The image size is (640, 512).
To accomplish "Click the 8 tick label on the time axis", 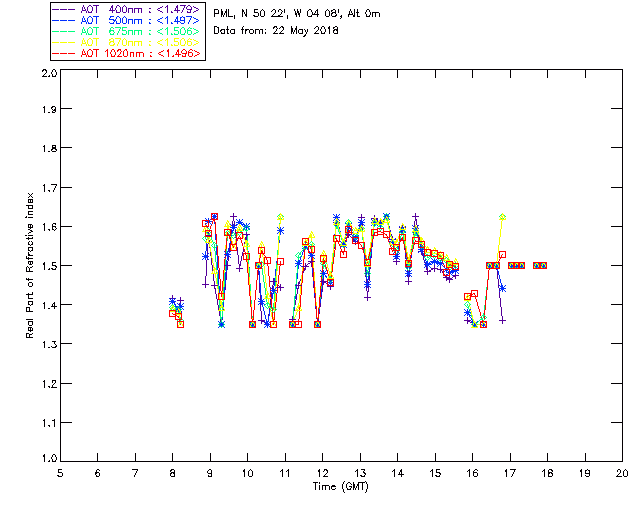I will click(173, 473).
